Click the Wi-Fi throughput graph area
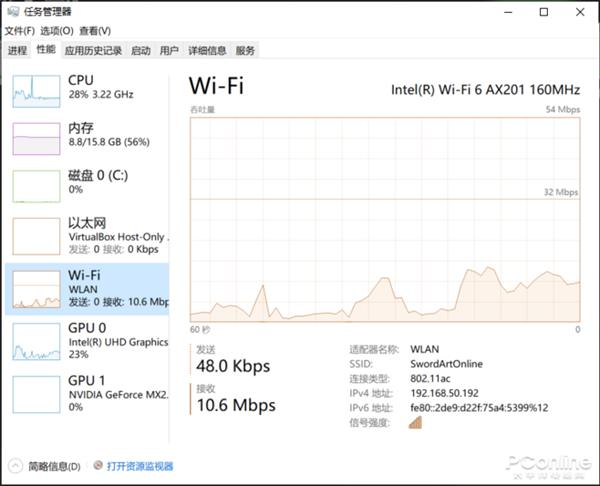 [385, 218]
